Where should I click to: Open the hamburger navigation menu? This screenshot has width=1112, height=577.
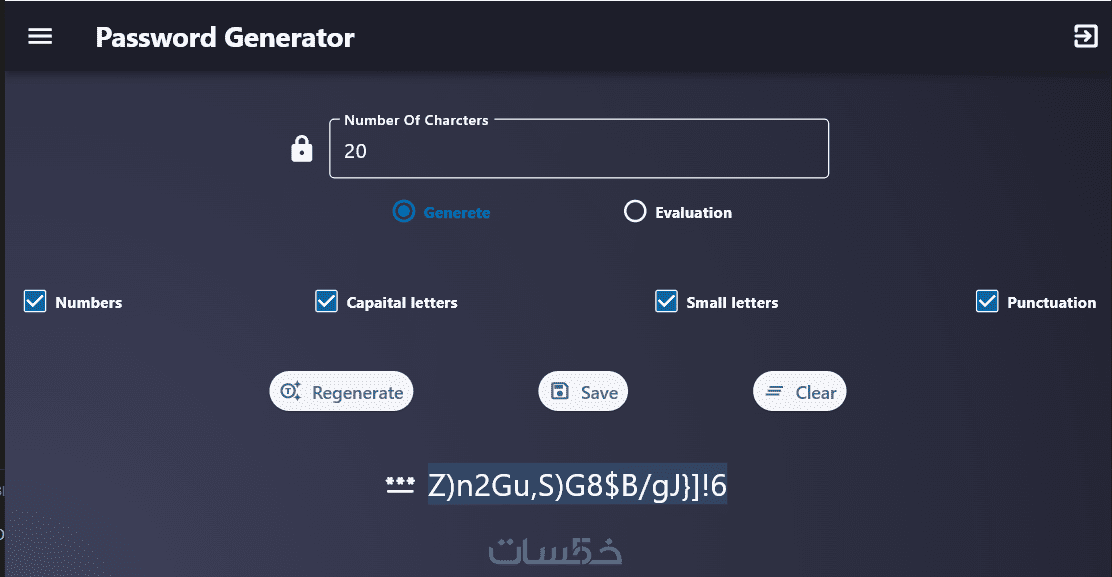pos(40,37)
